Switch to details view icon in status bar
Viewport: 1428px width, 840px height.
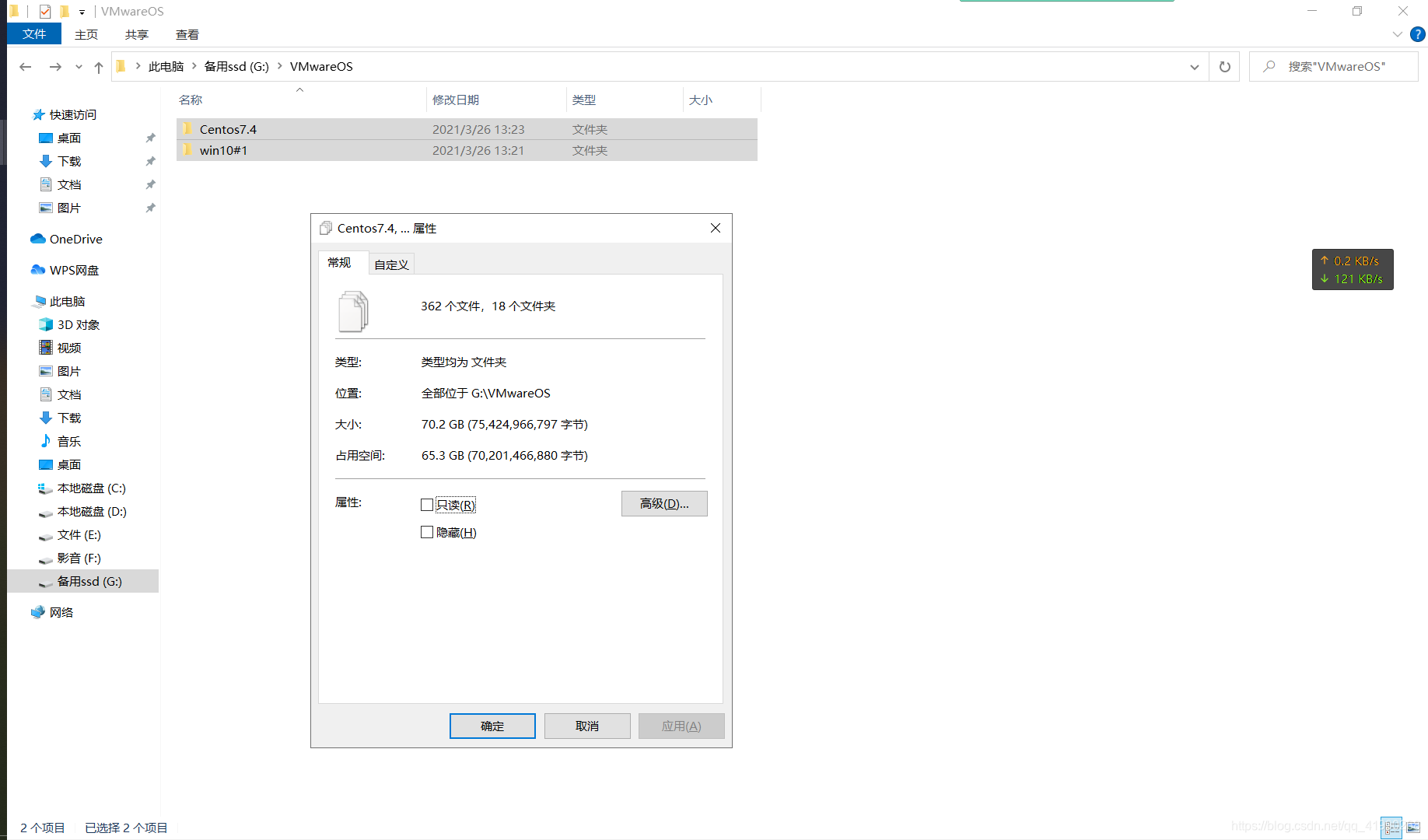coord(1391,828)
